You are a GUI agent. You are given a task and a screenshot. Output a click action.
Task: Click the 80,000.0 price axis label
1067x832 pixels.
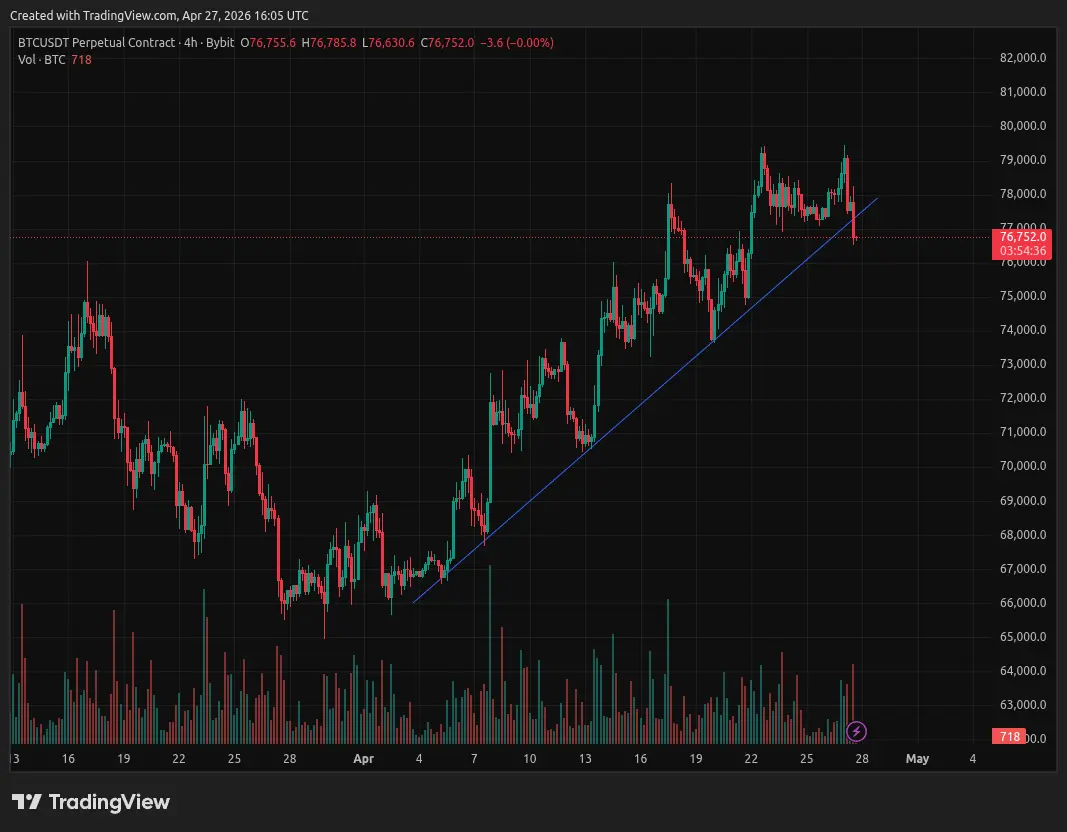(x=1023, y=126)
